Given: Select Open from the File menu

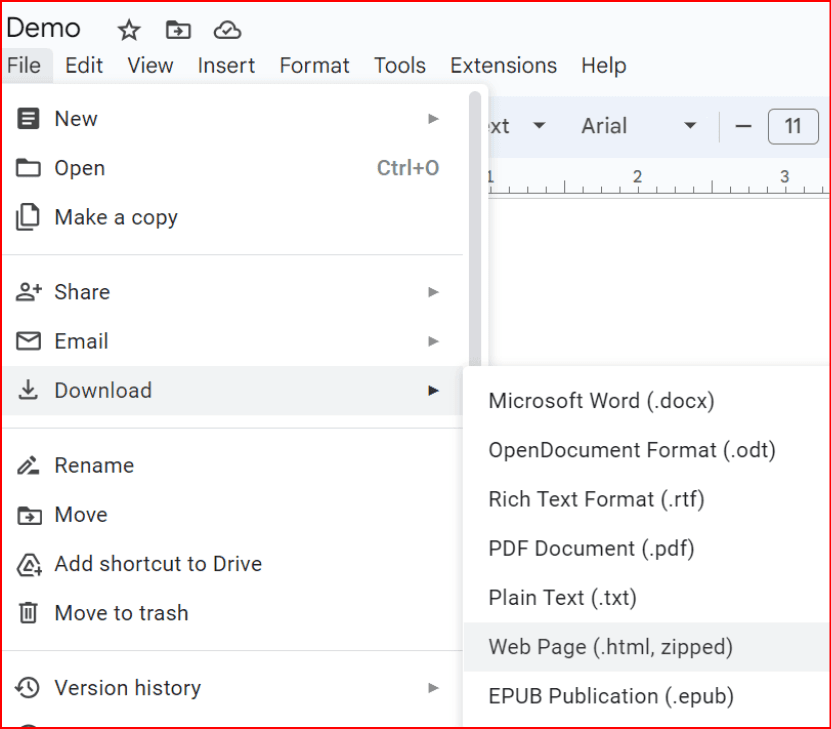Looking at the screenshot, I should [x=80, y=169].
